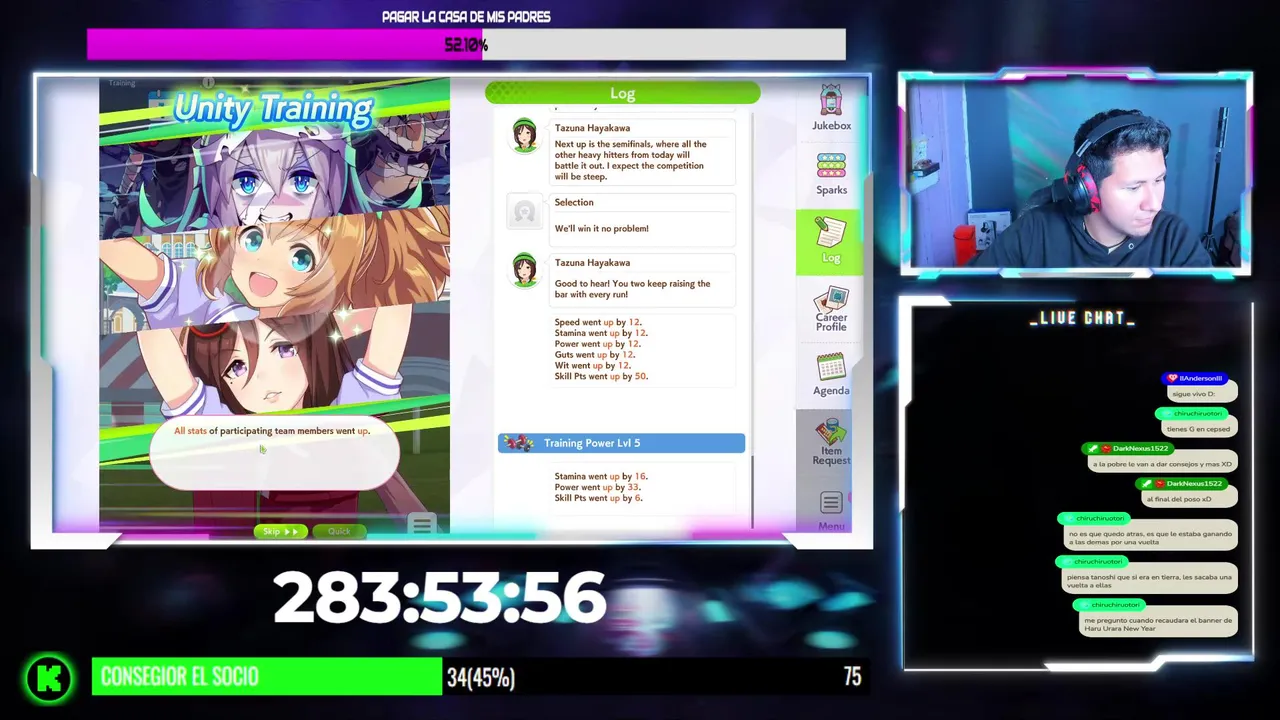Click the heart badge beside llAndersonlll
Image resolution: width=1280 pixels, height=720 pixels.
pos(1172,378)
